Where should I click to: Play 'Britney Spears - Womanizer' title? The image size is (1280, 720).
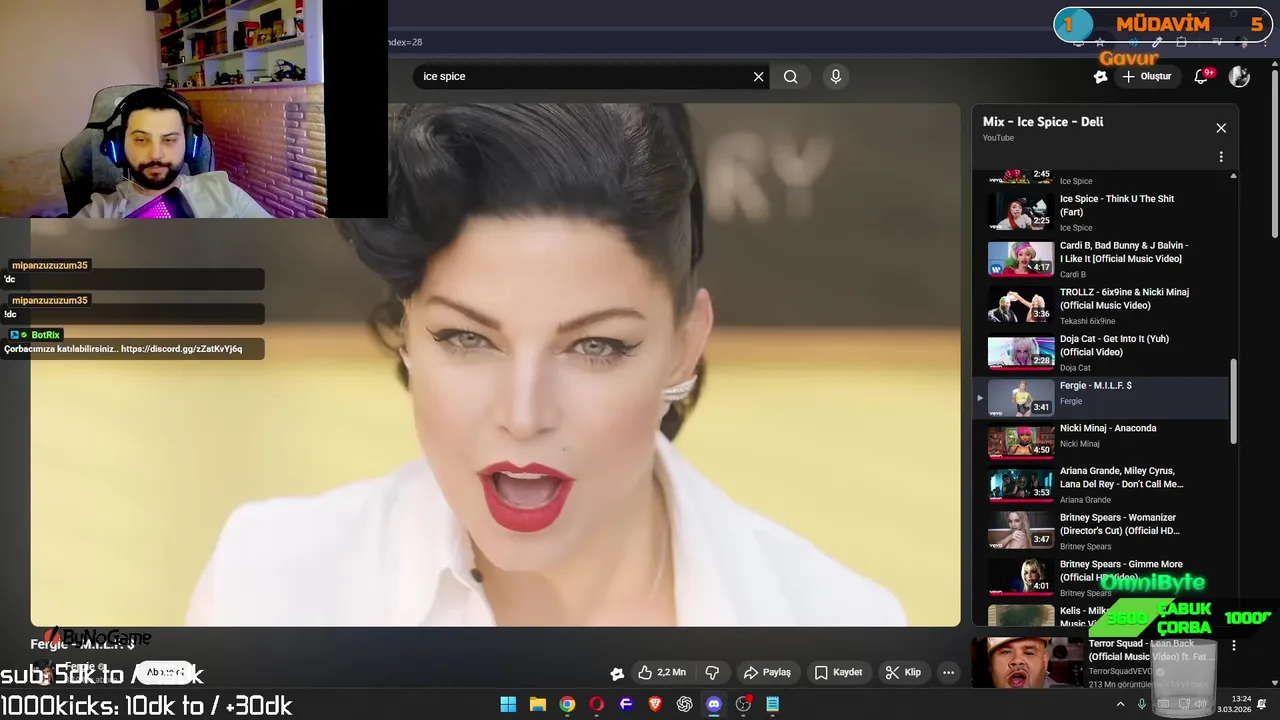tap(1120, 524)
